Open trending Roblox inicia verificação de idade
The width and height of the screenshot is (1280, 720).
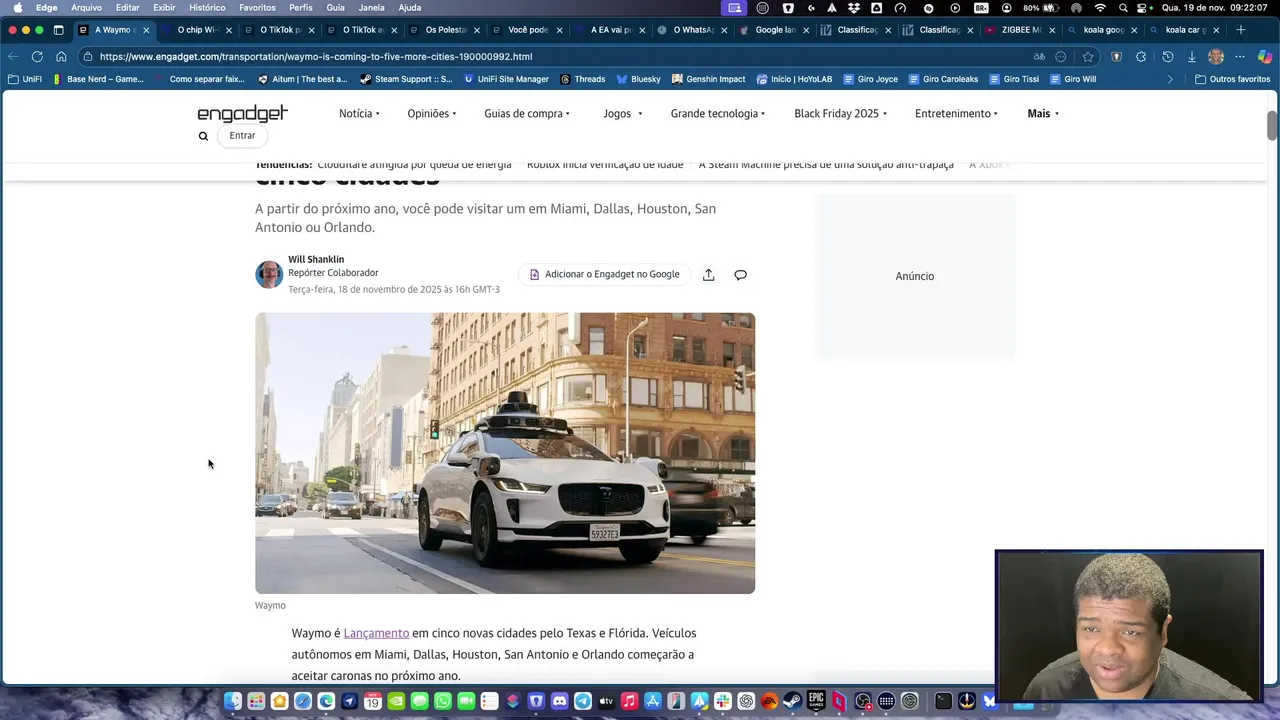tap(605, 165)
